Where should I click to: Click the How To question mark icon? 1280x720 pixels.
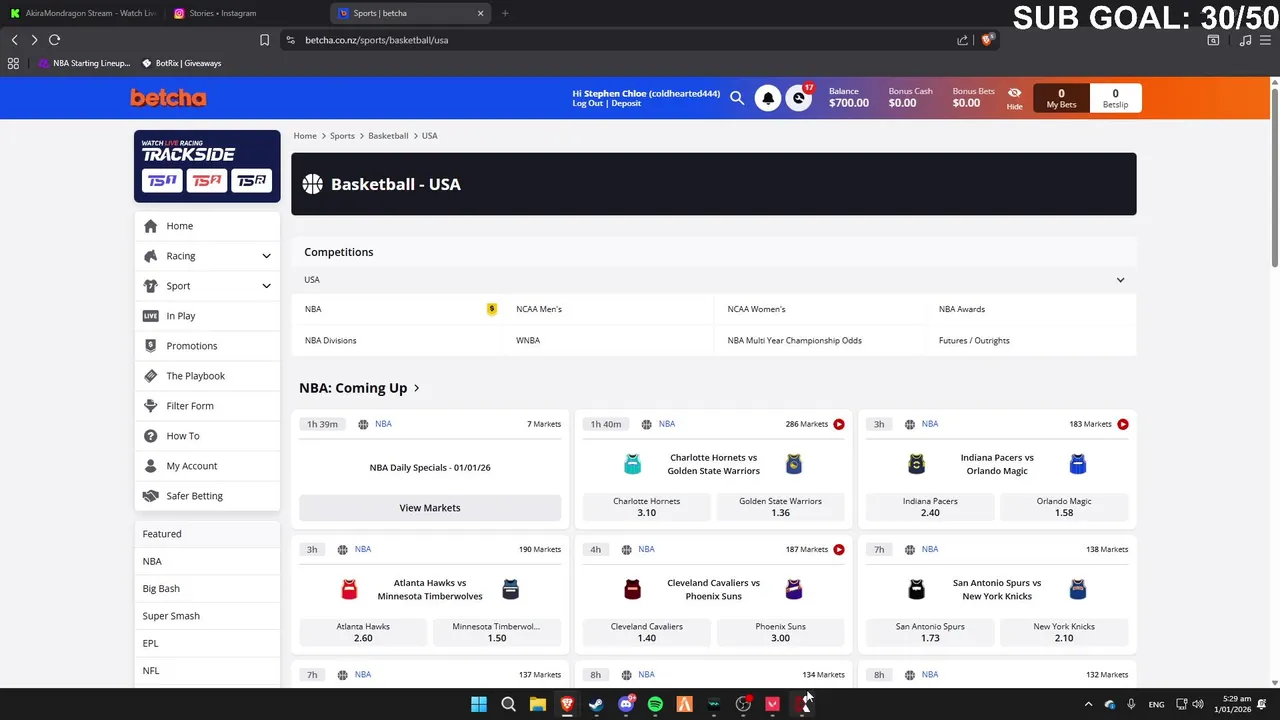[x=150, y=436]
